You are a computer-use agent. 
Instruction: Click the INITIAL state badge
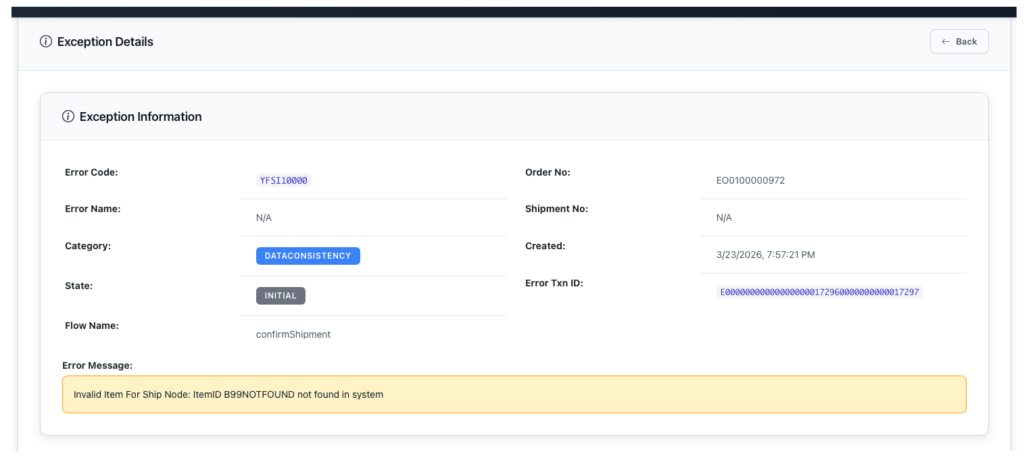280,296
